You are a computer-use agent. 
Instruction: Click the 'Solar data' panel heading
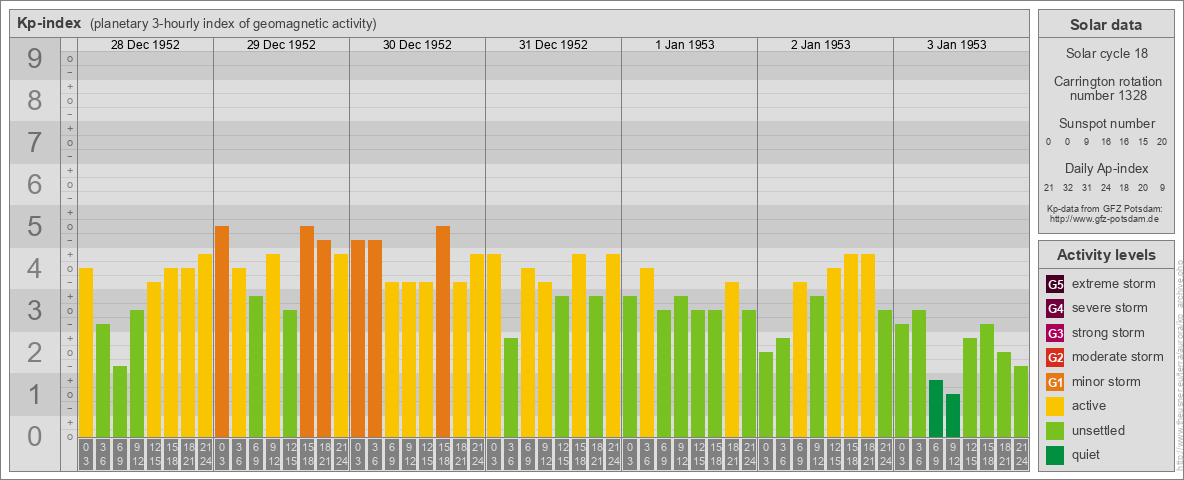(1105, 25)
